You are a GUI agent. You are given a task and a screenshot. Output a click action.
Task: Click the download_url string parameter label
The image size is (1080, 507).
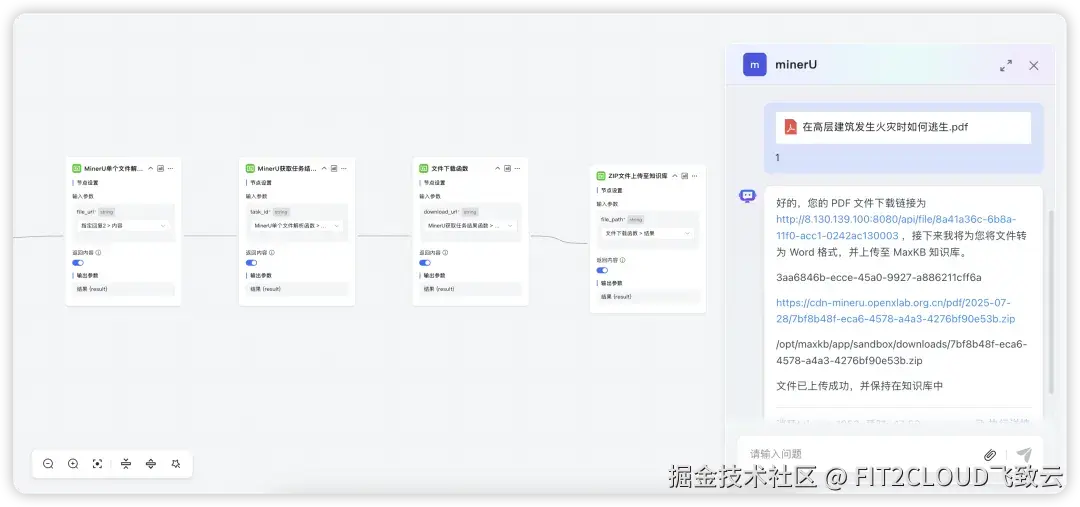tap(450, 211)
